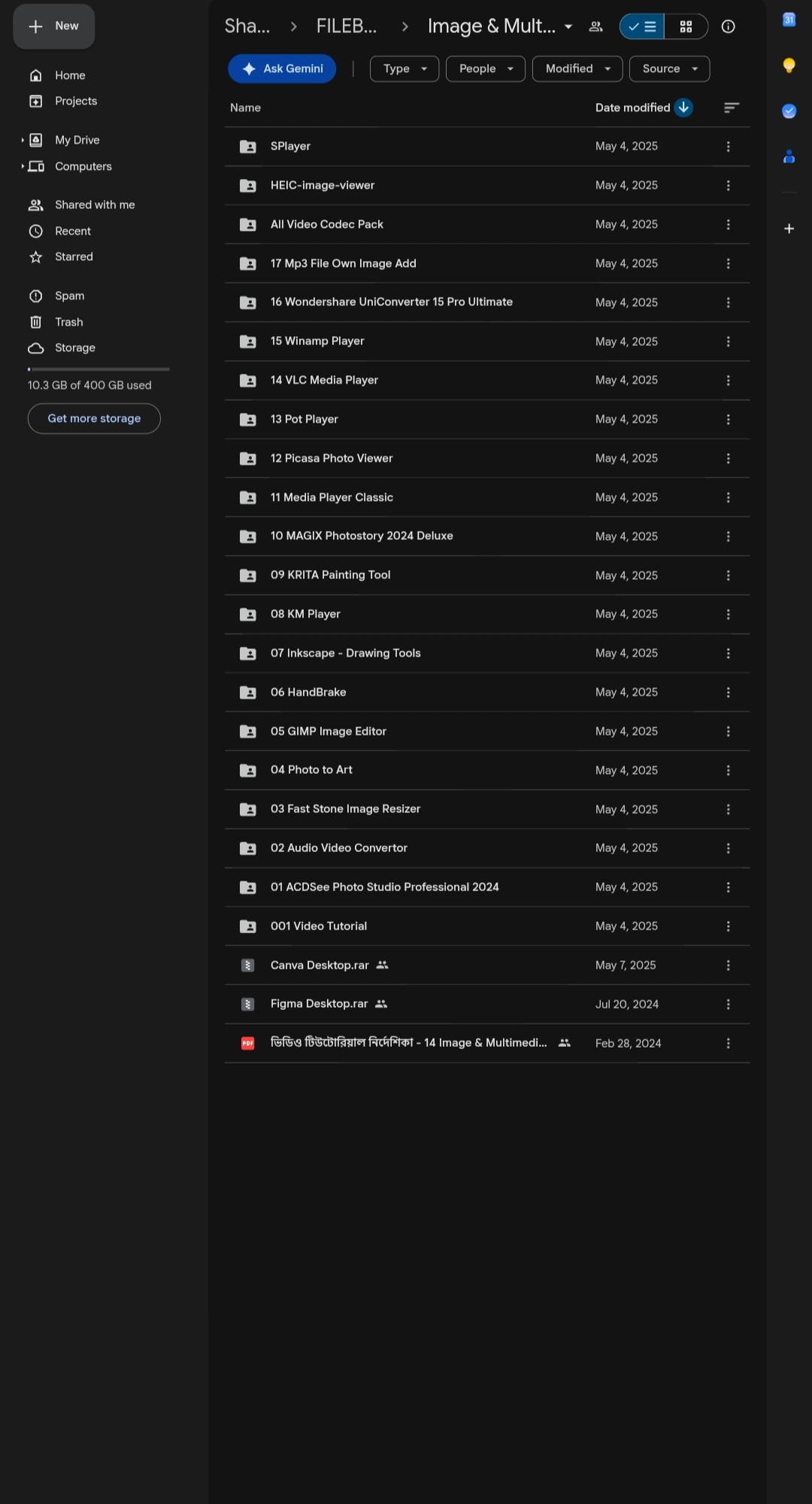Go to Home in sidebar
The width and height of the screenshot is (812, 1504).
pos(70,75)
